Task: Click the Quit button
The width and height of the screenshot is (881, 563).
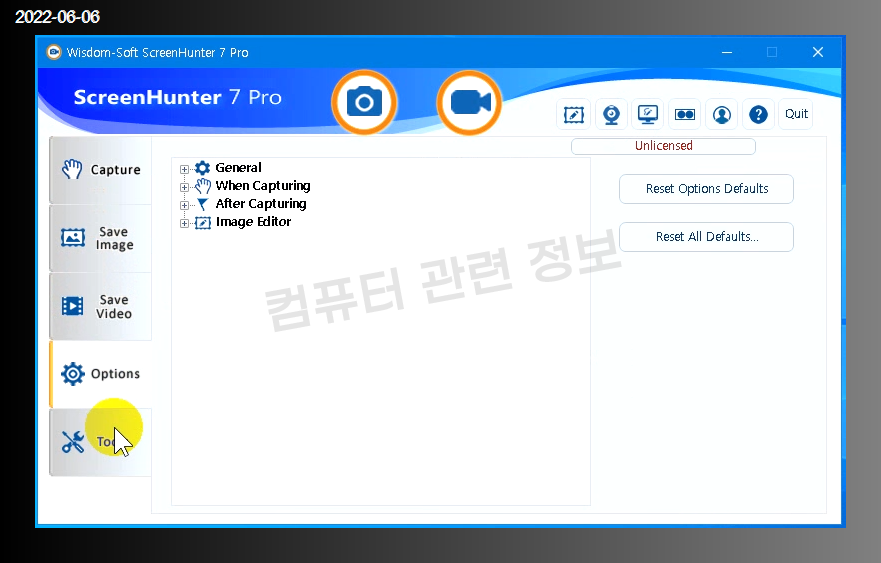Action: click(x=796, y=114)
